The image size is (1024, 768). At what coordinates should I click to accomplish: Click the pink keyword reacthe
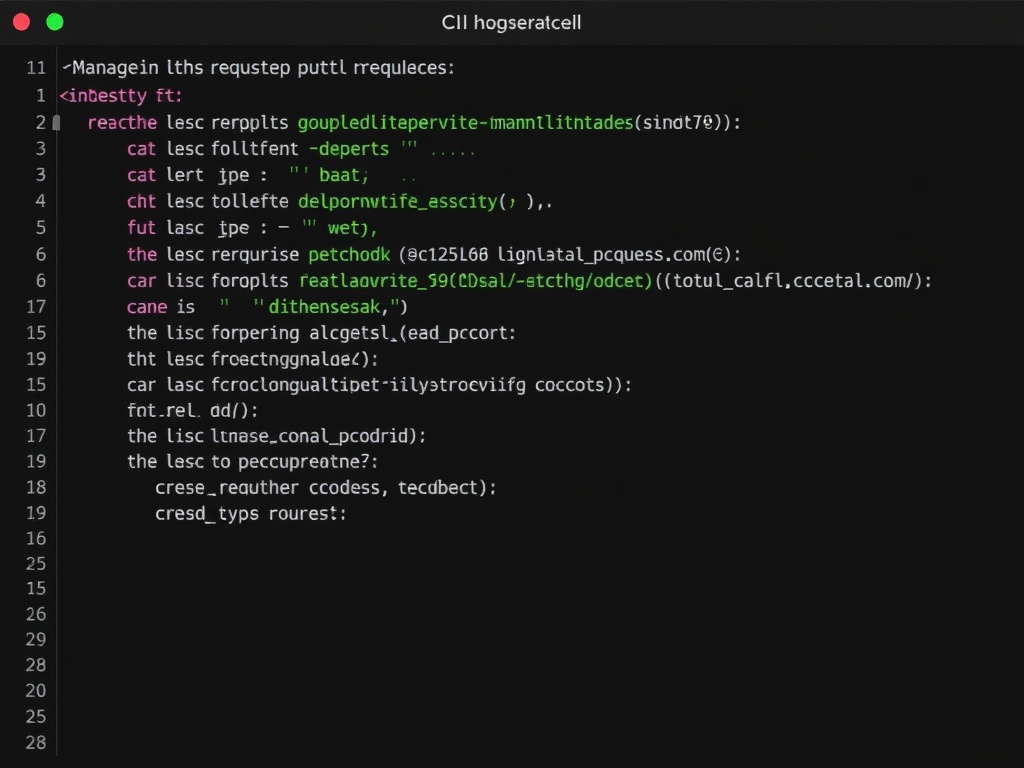click(x=120, y=122)
